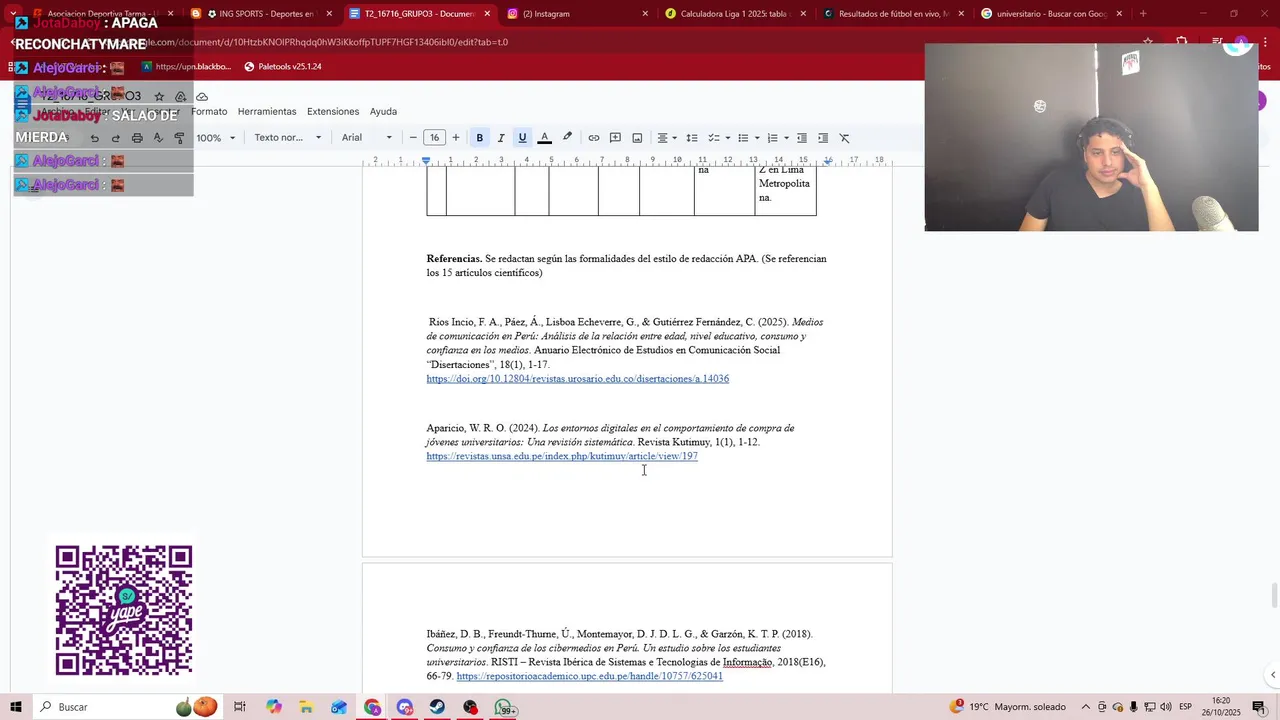This screenshot has height=720, width=1280.
Task: Click the paint format icon
Action: point(180,138)
